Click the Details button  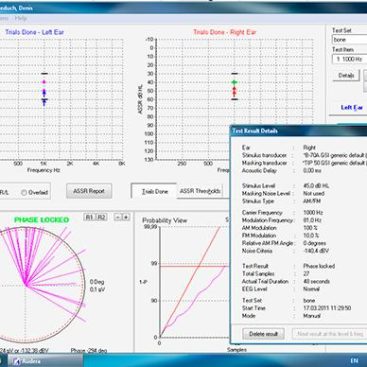346,75
